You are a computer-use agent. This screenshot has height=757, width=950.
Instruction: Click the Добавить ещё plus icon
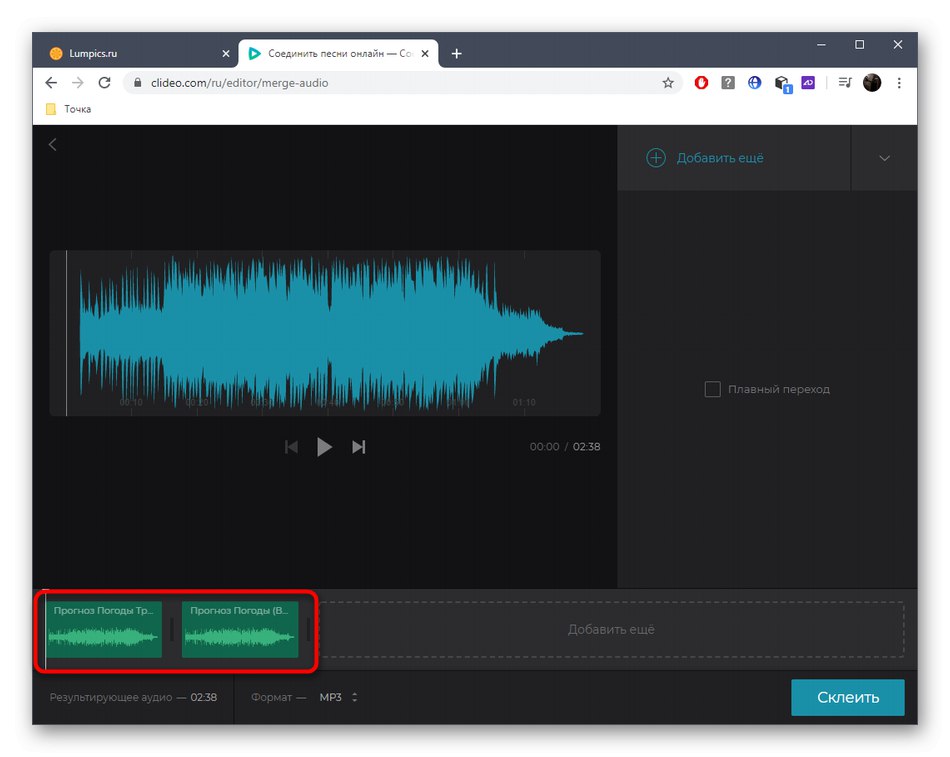pyautogui.click(x=656, y=158)
